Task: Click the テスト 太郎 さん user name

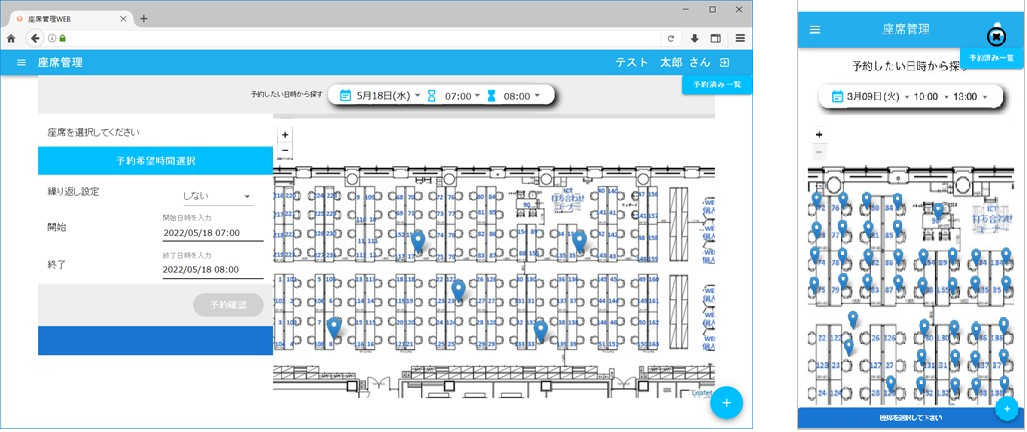Action: coord(662,63)
